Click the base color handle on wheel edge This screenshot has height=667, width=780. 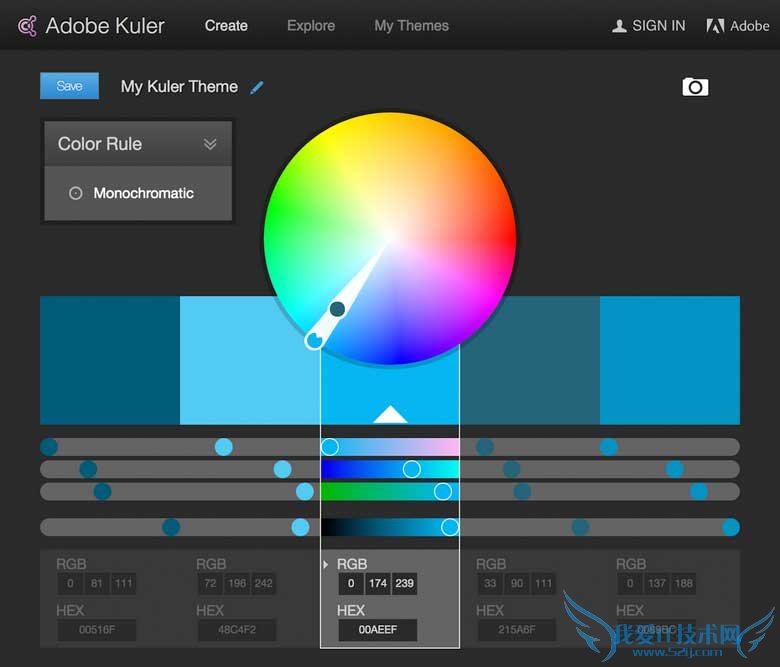click(314, 341)
